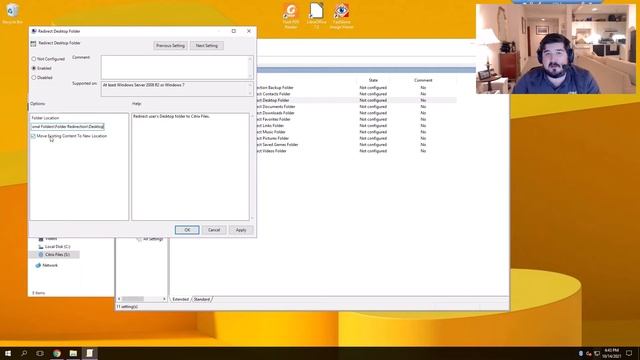Open LibreOffice desktop shortcut
This screenshot has width=640, height=360.
(316, 16)
